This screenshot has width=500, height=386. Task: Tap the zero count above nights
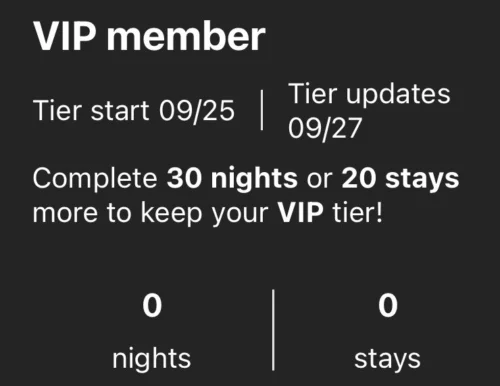tap(152, 306)
